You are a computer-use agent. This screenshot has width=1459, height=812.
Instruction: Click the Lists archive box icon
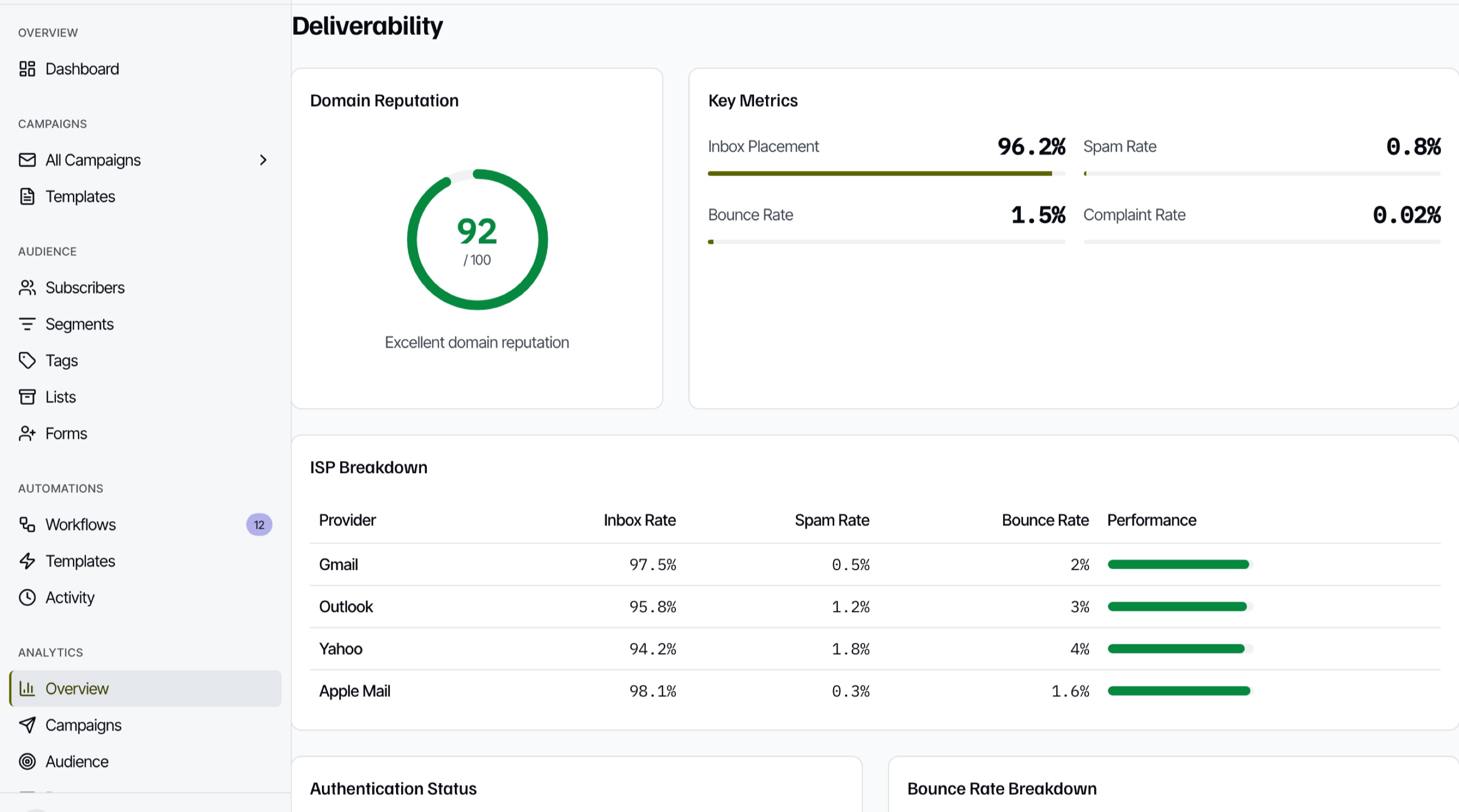pyautogui.click(x=27, y=397)
